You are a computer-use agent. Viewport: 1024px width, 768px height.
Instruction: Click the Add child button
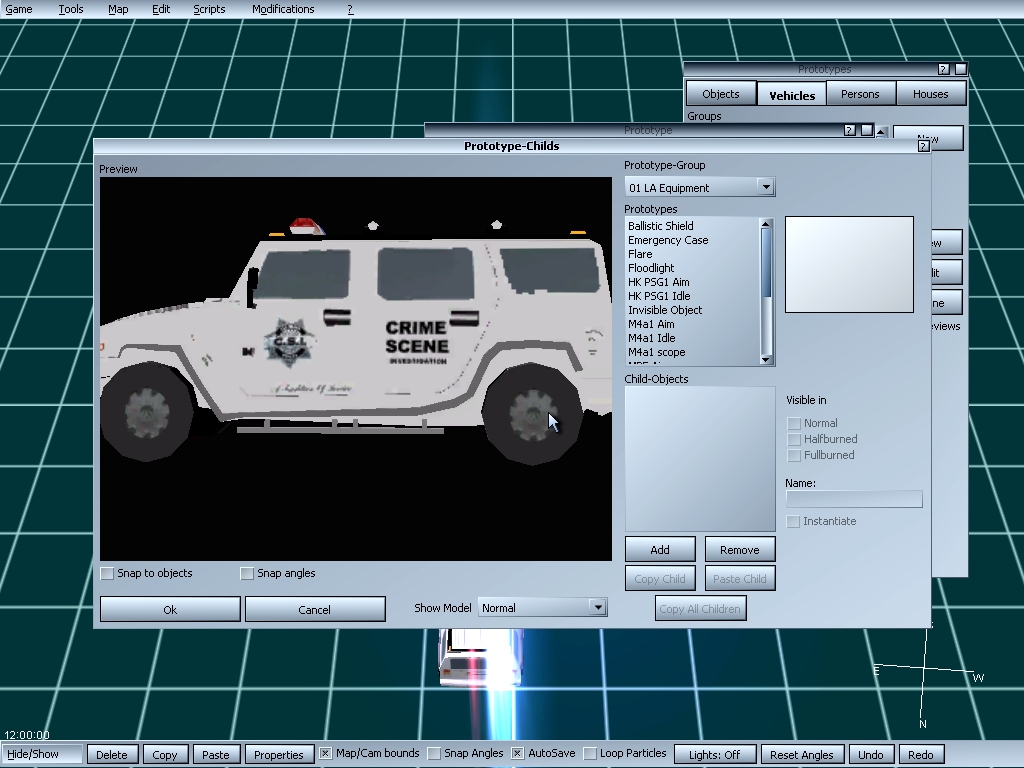tap(660, 550)
